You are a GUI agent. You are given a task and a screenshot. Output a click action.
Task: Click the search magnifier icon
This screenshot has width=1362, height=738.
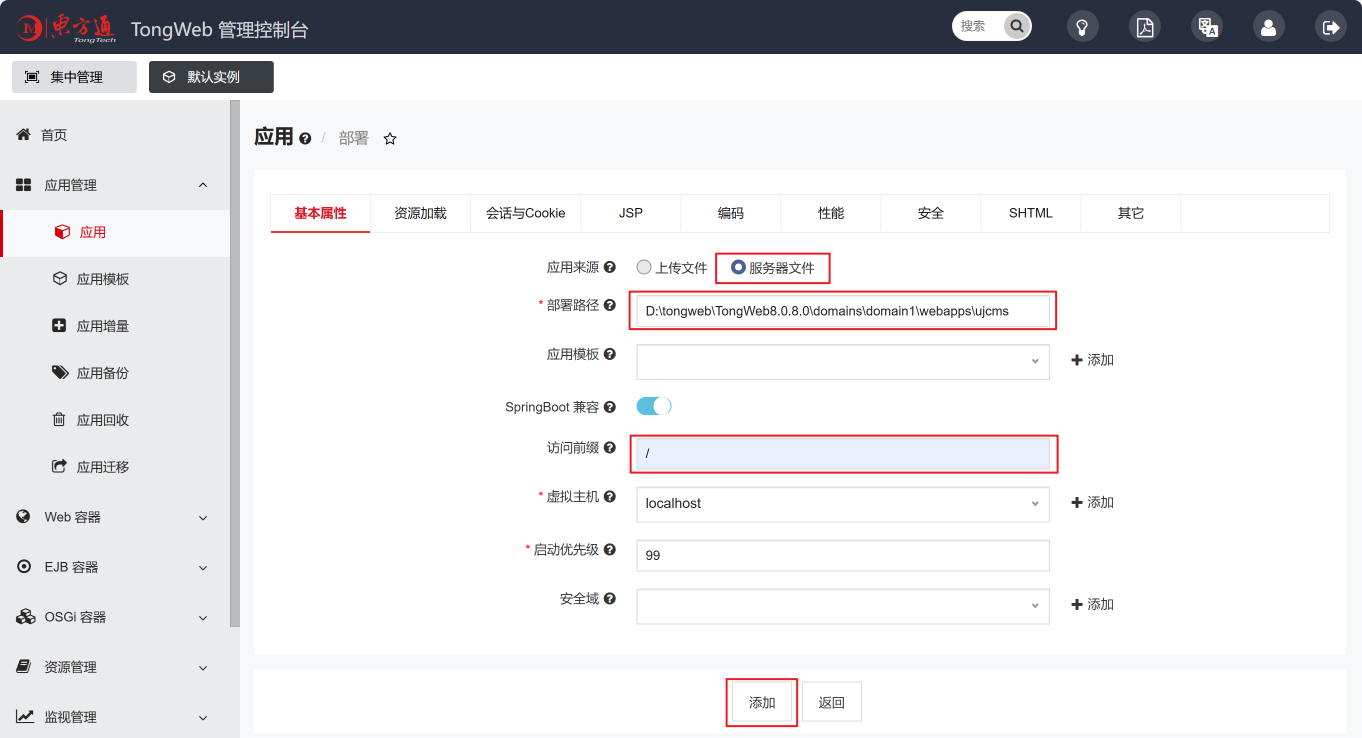coord(1017,26)
